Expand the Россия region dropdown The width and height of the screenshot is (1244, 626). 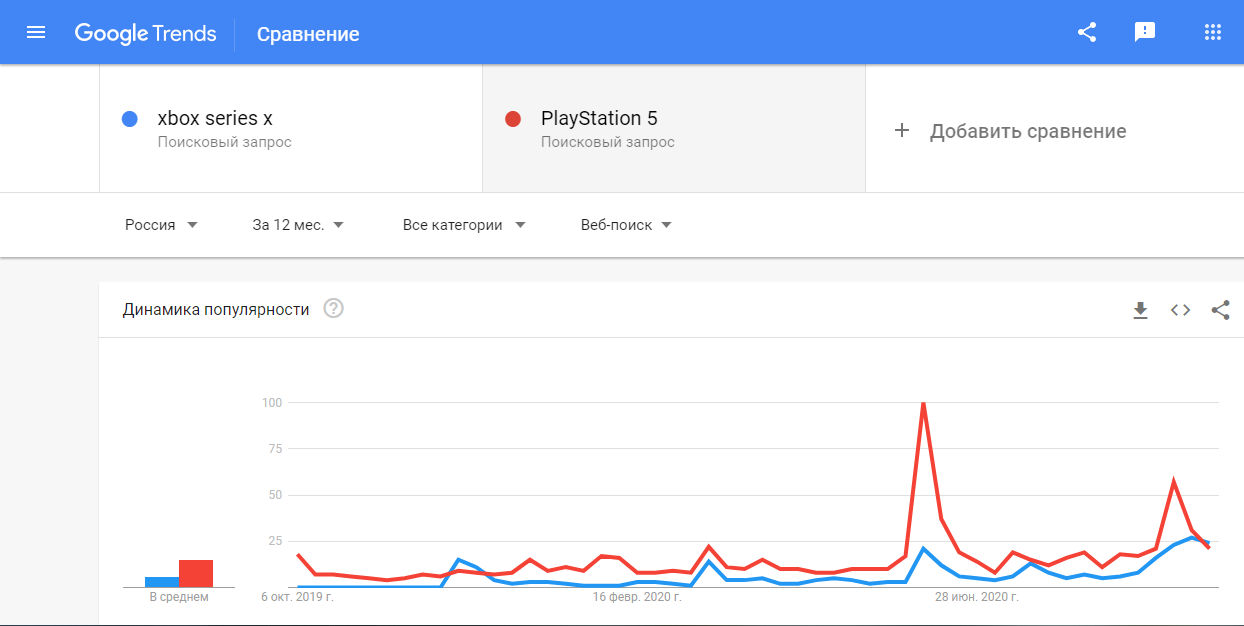161,225
